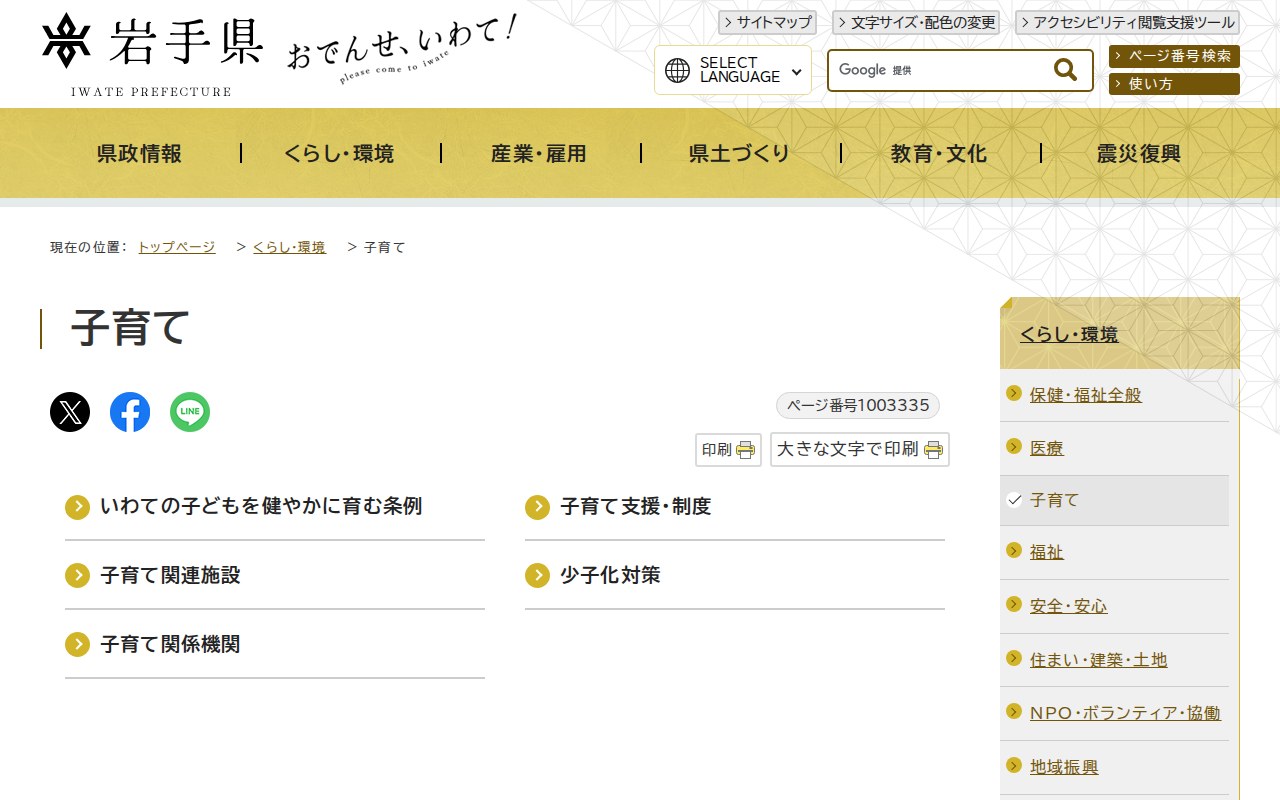
Task: Open 少子化対策 link
Action: tap(611, 576)
